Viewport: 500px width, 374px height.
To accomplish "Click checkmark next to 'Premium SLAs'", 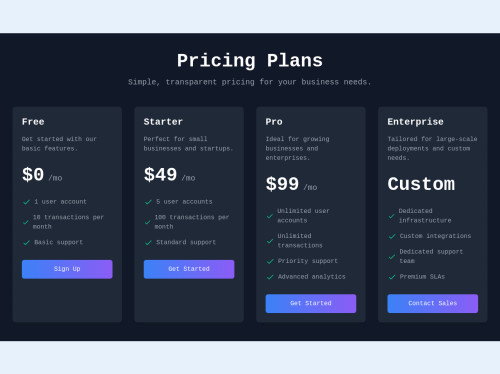I will 392,277.
